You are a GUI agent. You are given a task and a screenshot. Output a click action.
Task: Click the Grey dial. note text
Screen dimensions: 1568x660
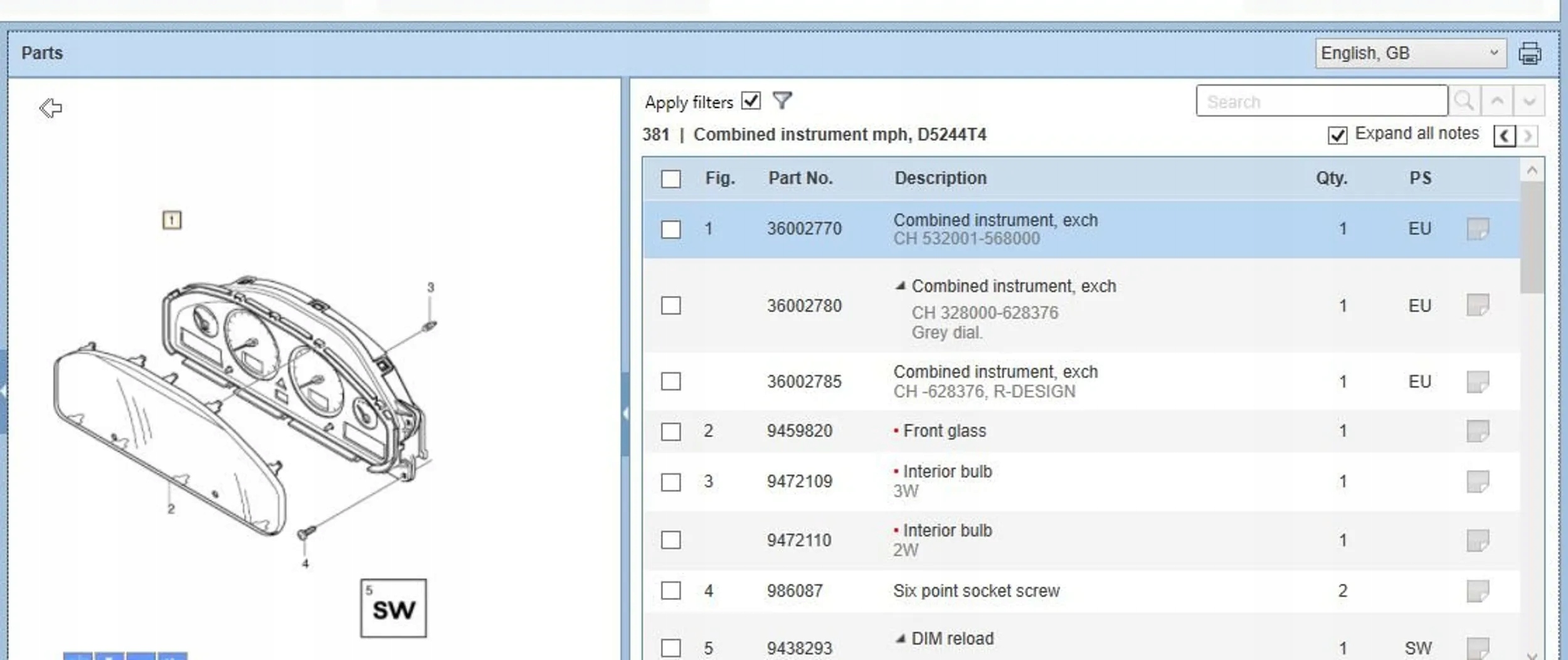[947, 333]
